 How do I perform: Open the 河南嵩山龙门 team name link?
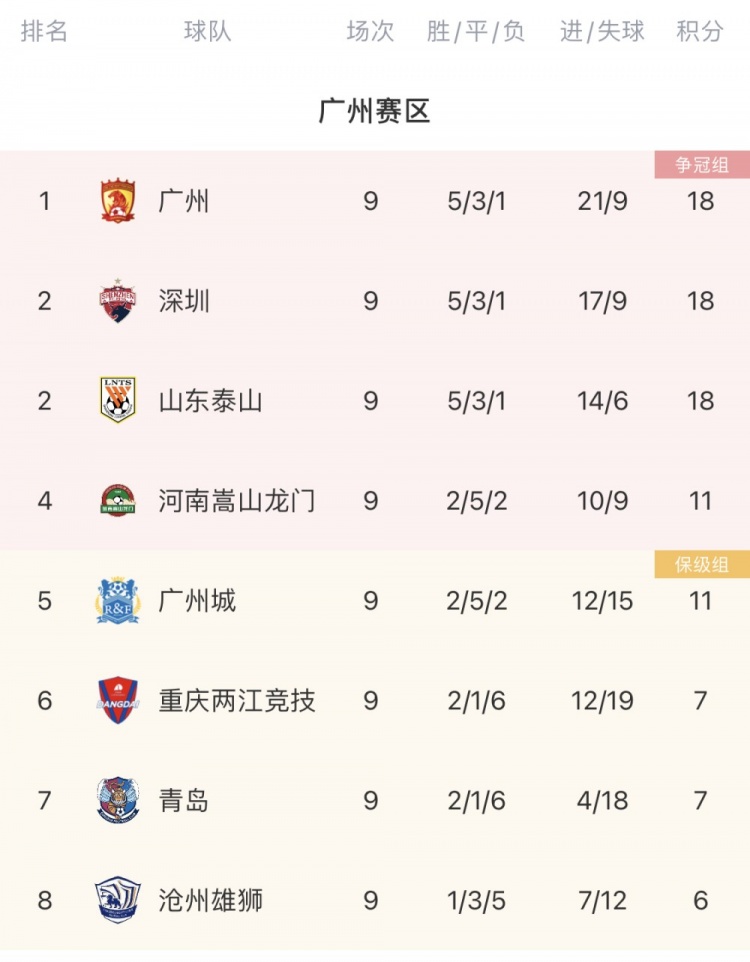237,501
